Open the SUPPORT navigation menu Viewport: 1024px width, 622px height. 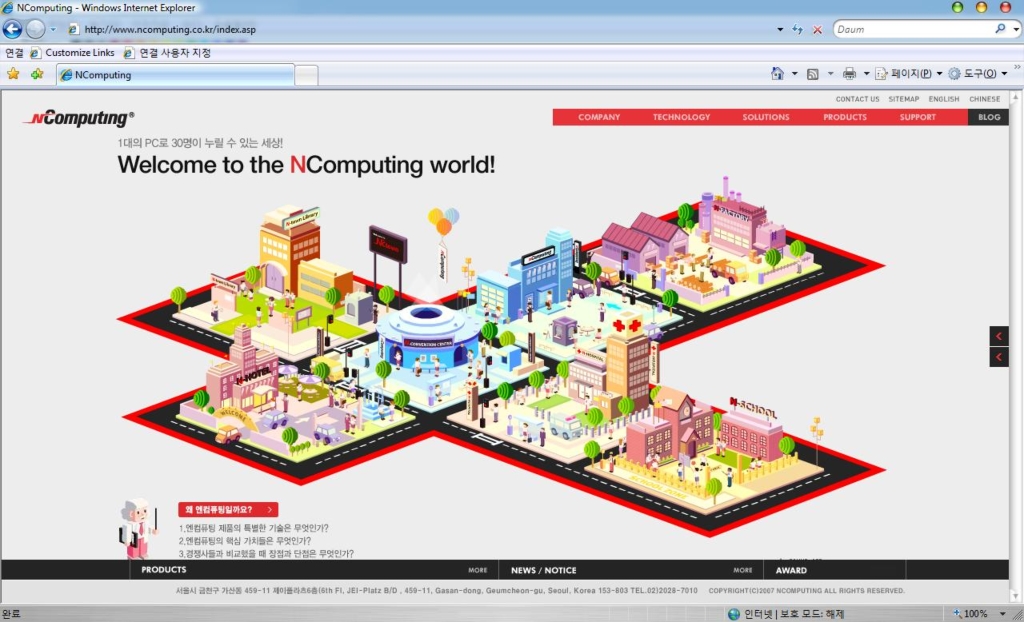[x=918, y=117]
